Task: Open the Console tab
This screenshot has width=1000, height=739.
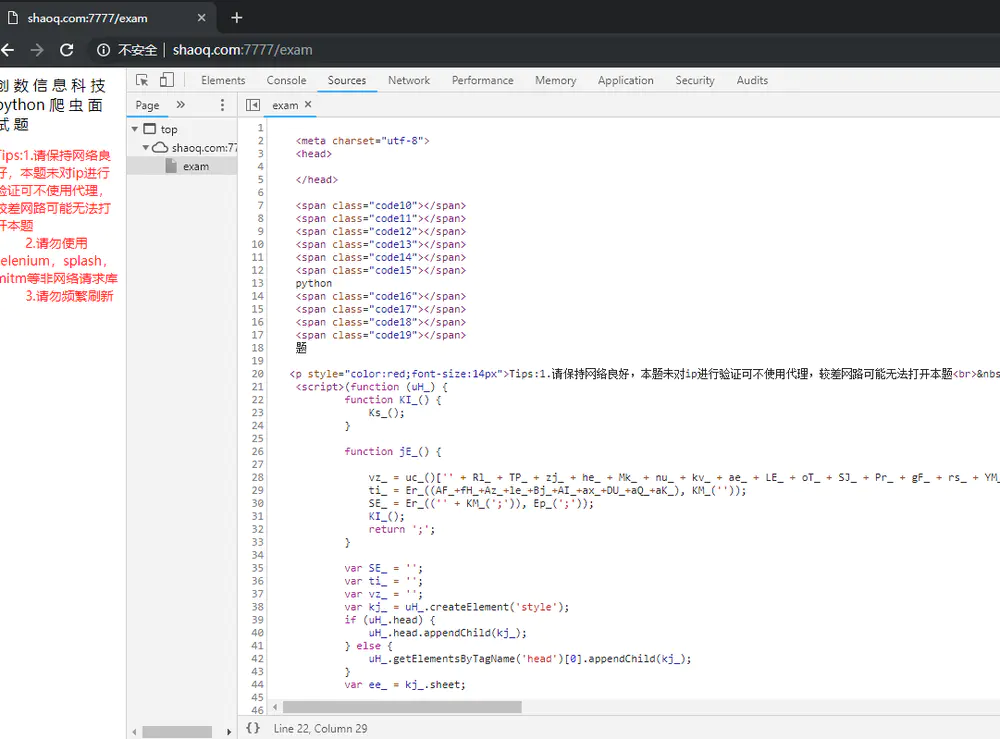Action: point(286,80)
